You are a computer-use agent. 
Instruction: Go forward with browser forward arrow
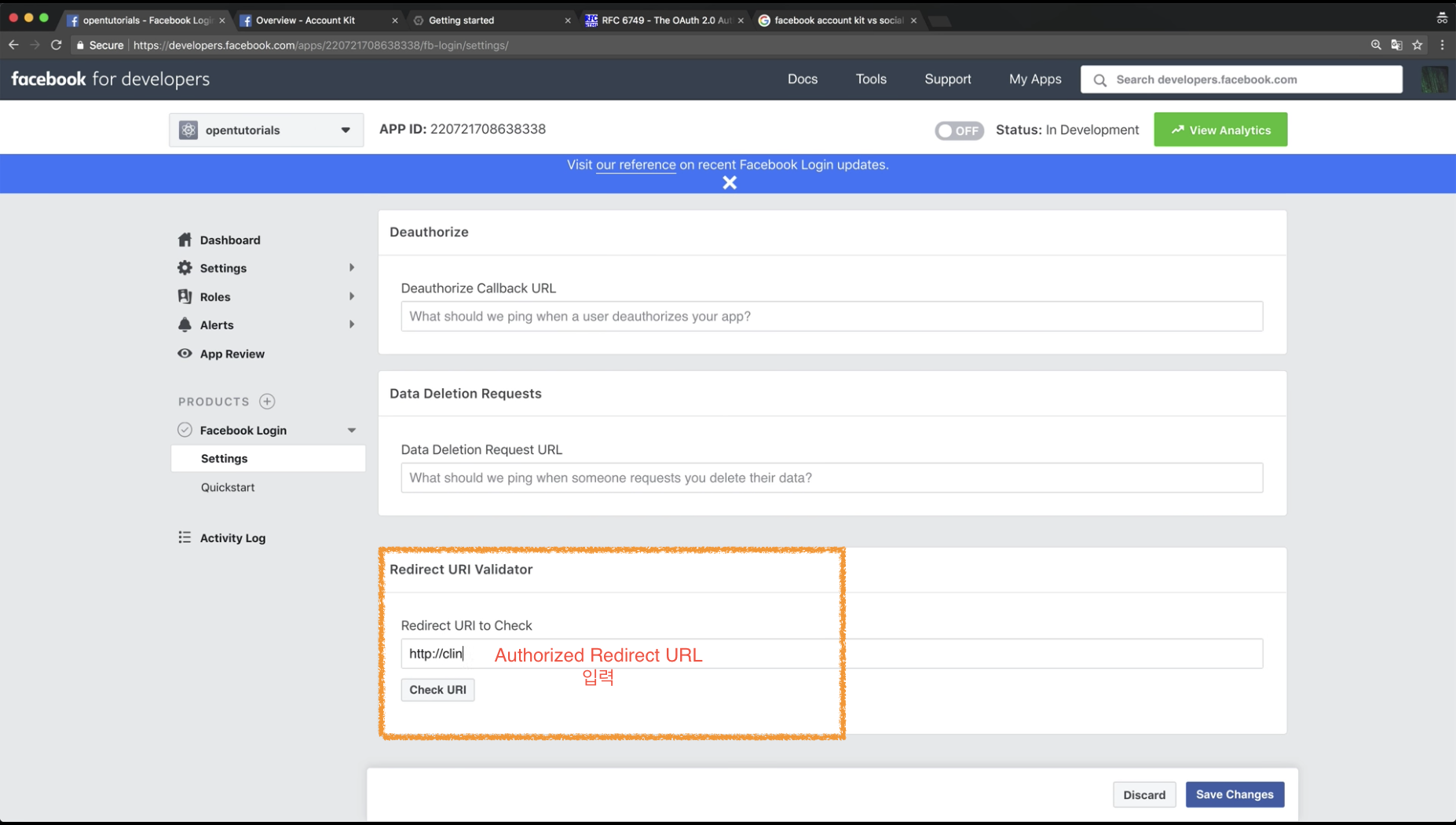point(35,45)
